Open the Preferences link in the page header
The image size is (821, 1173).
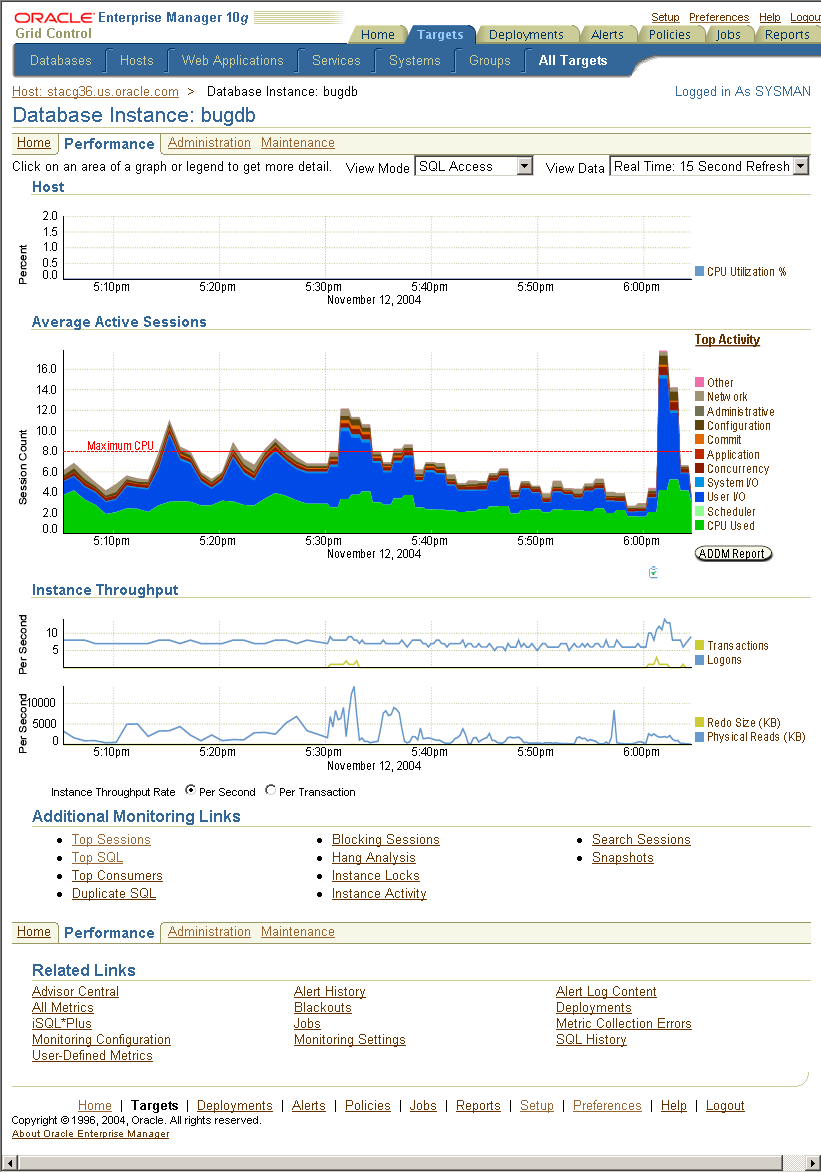point(719,17)
